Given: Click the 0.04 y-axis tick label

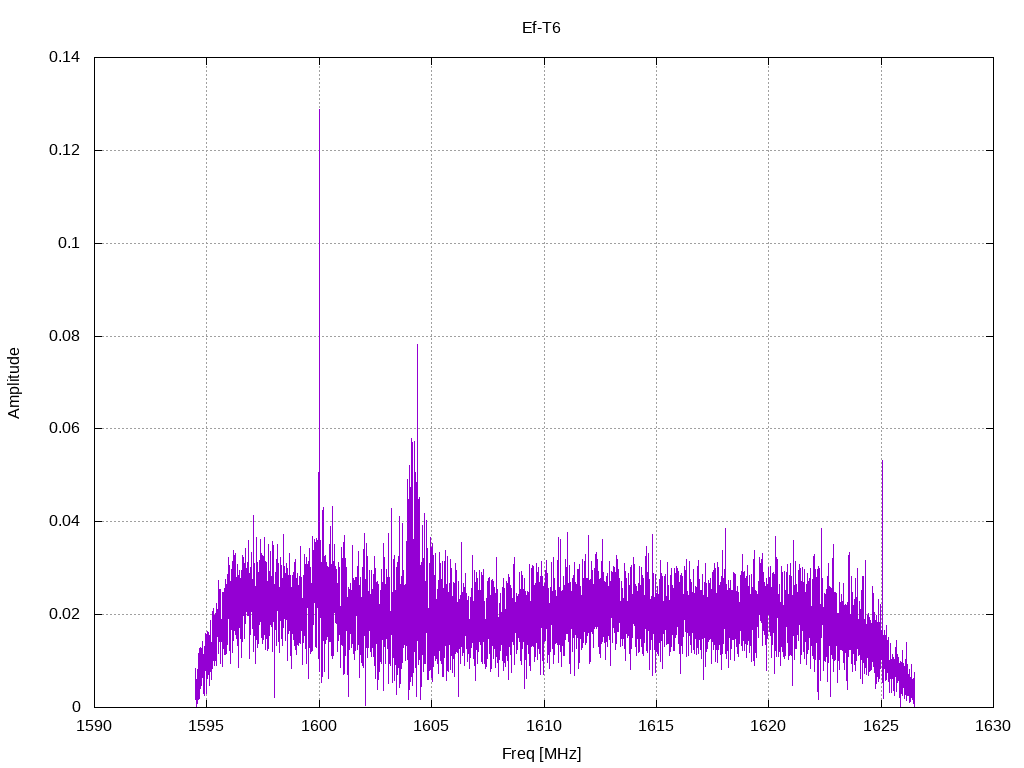Looking at the screenshot, I should coord(64,521).
